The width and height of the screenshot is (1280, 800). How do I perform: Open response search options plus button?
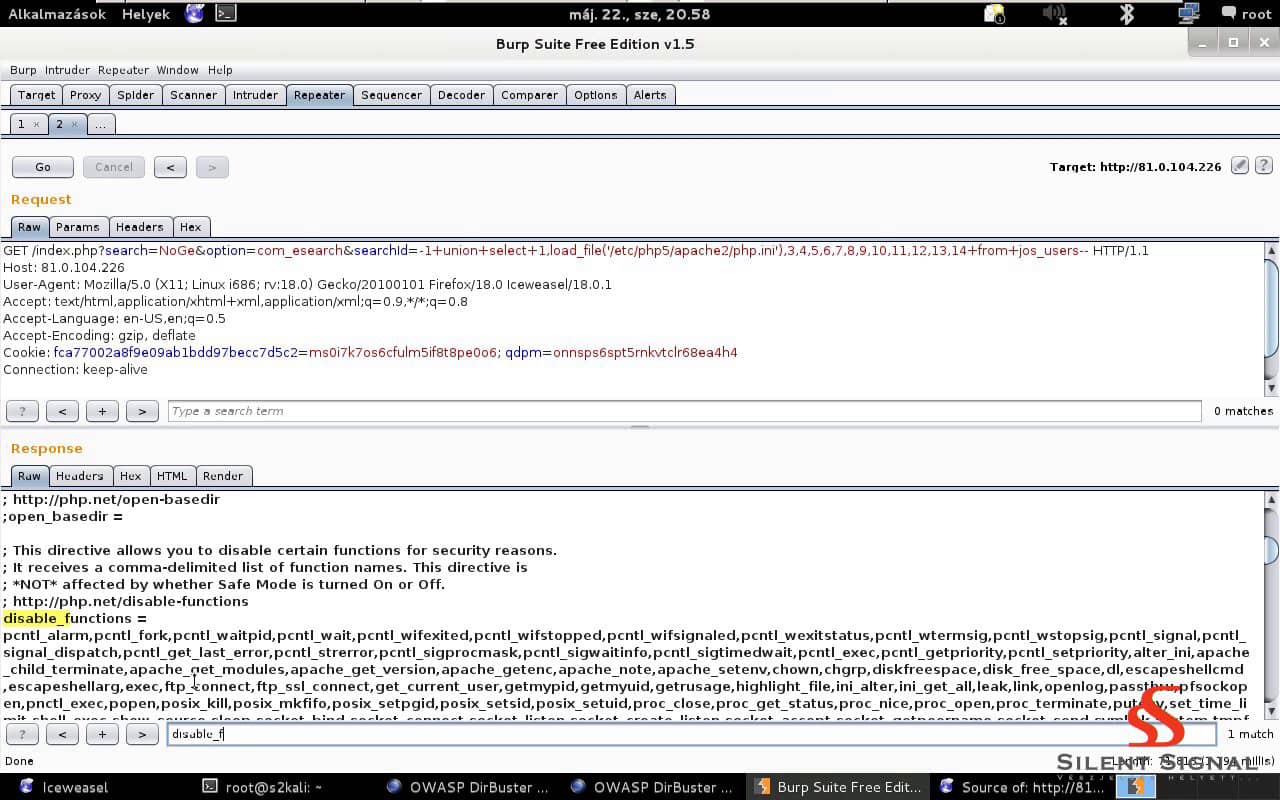pos(102,734)
